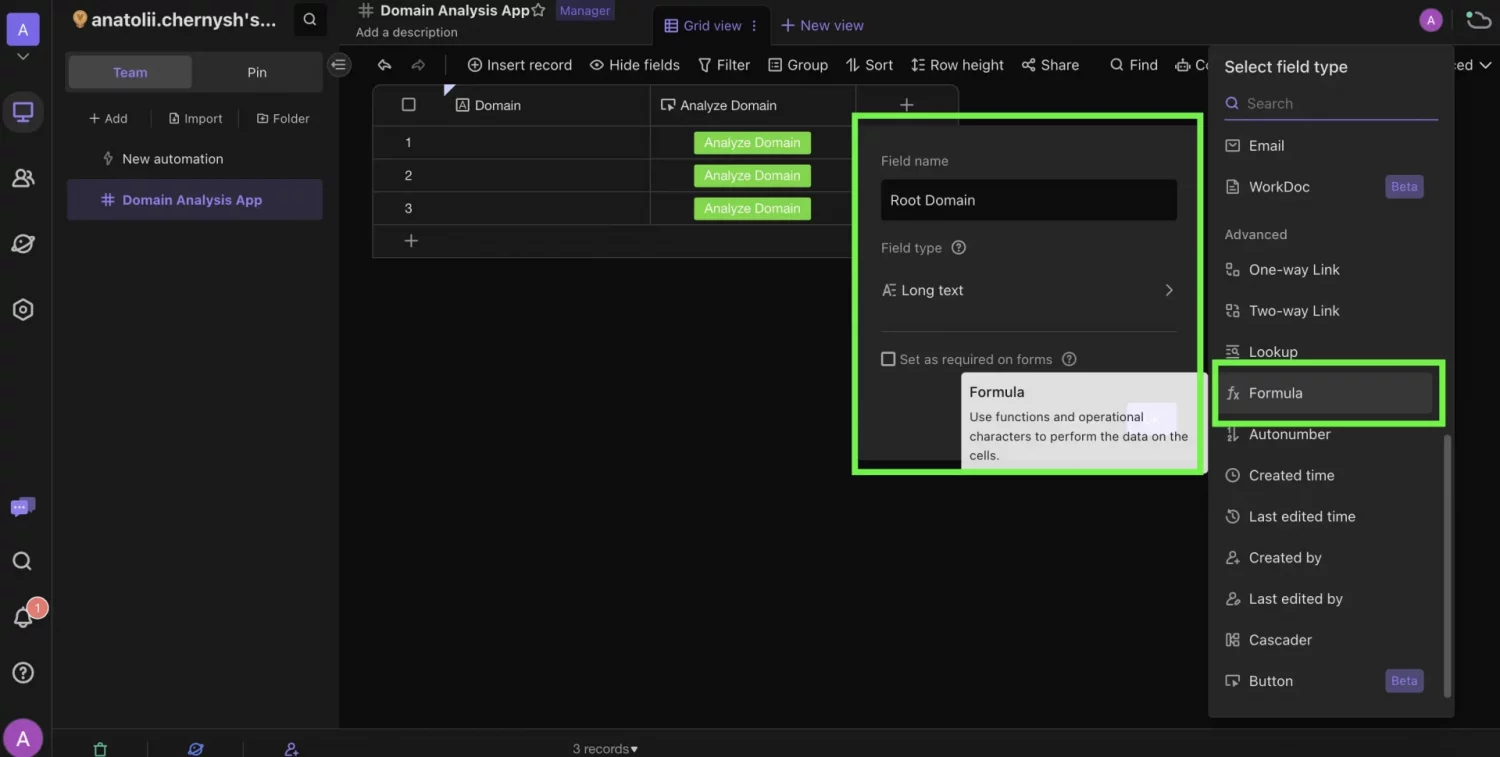This screenshot has width=1500, height=757.
Task: Open the Sort toolbar option
Action: [x=869, y=65]
